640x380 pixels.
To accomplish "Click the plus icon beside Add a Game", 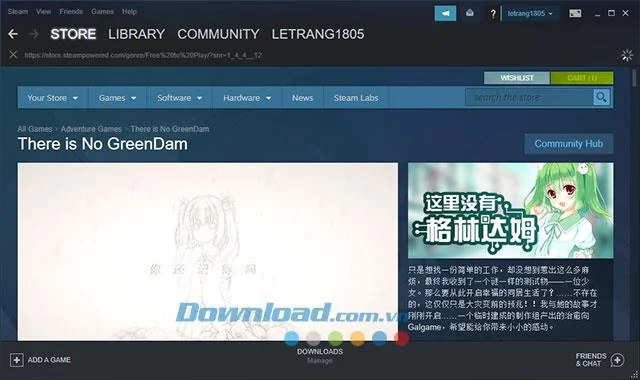I will (x=16, y=360).
